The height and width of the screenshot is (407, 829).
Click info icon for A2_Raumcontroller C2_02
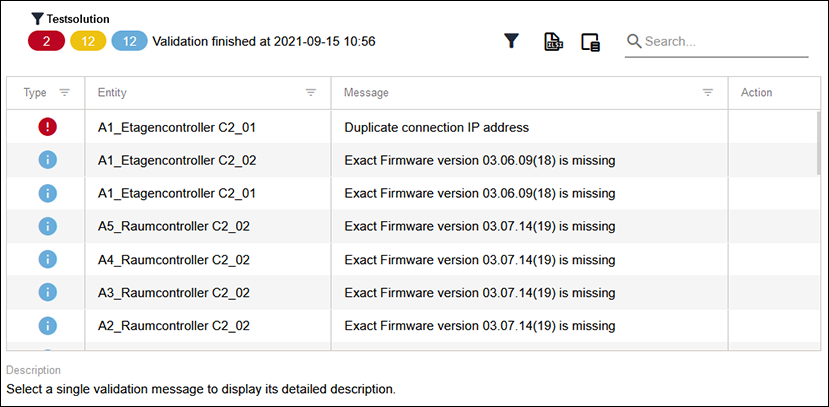[48, 326]
